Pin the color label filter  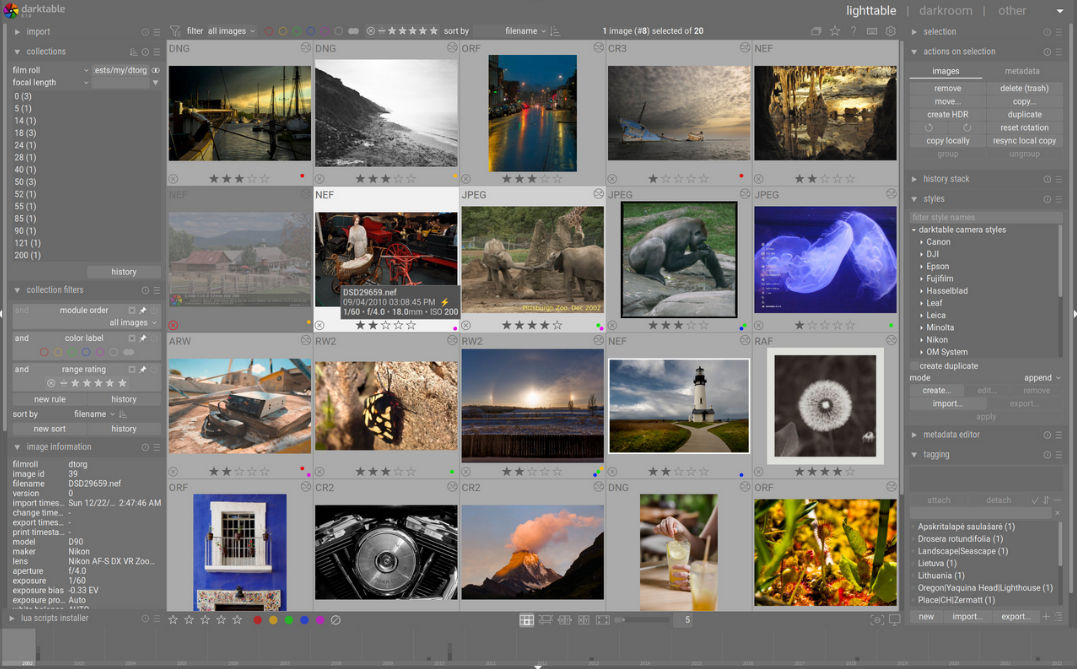click(x=144, y=338)
